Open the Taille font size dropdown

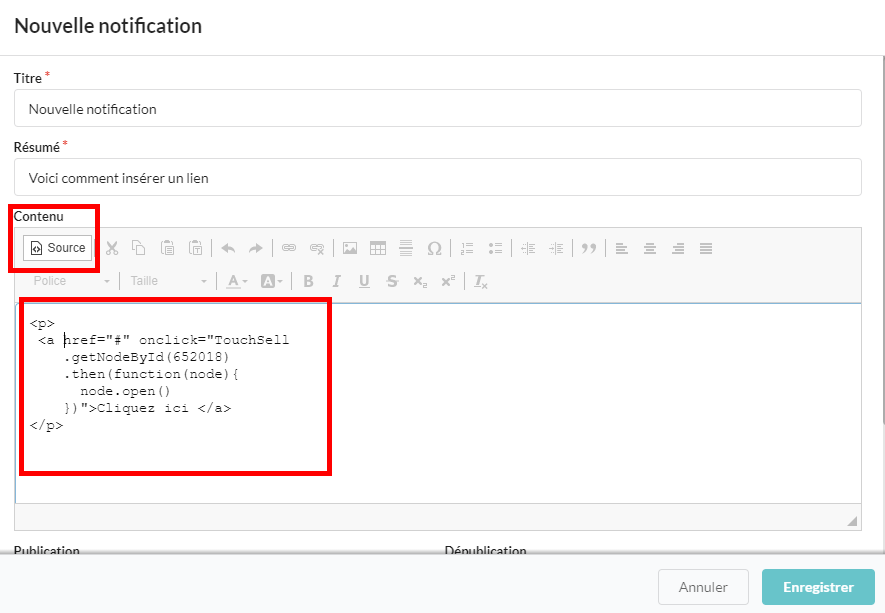pos(168,281)
